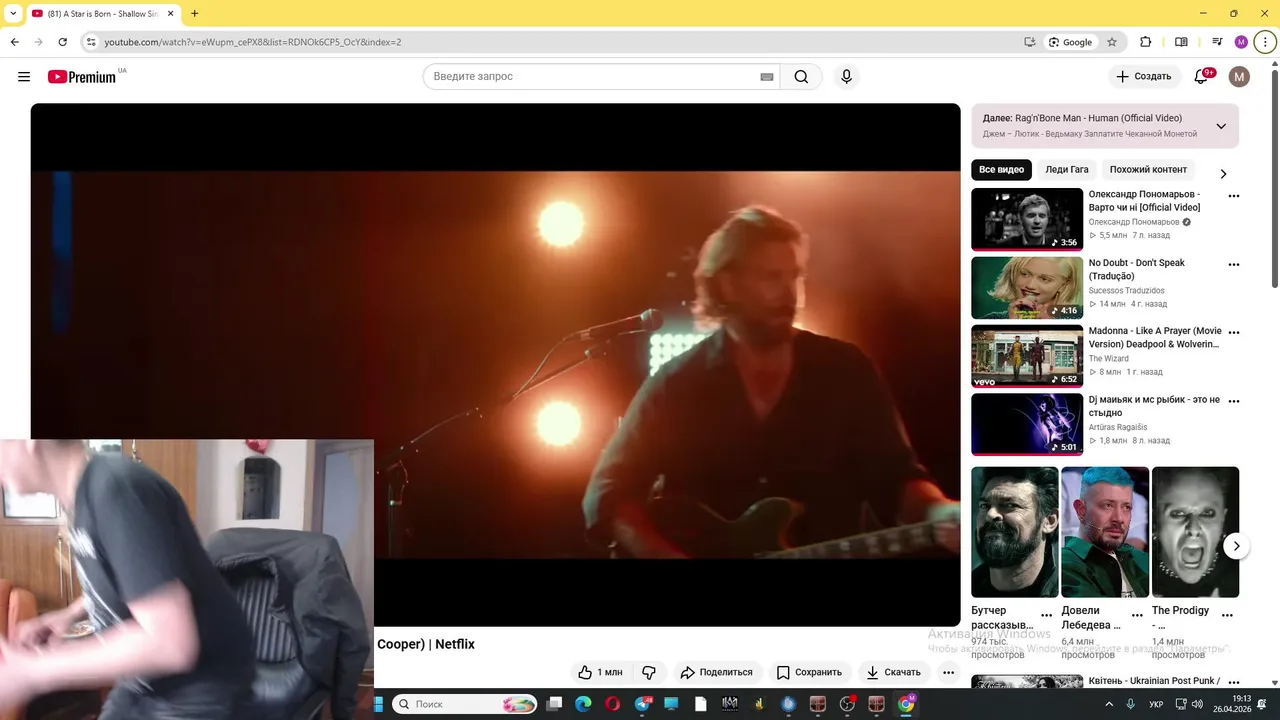Collapse the up-next playlist panel

click(1221, 126)
